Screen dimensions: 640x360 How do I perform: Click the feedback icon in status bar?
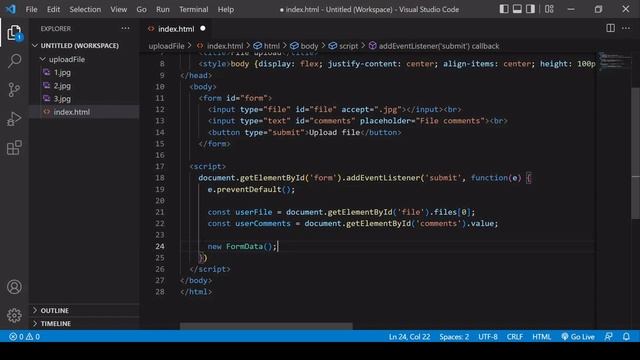coord(609,337)
